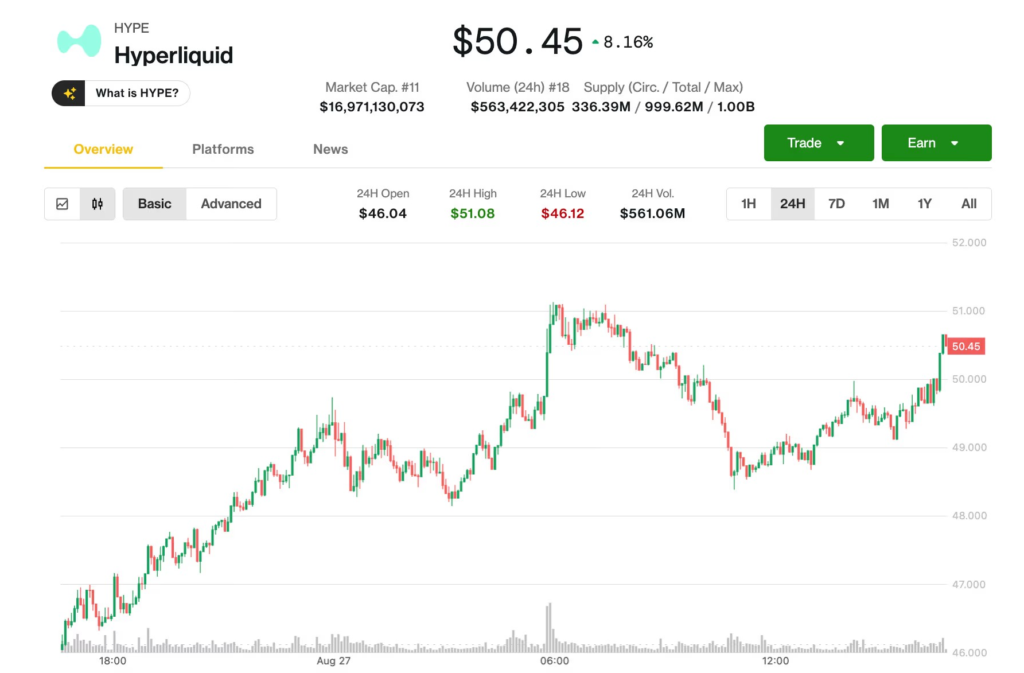Open the Trade dropdown menu
Viewport: 1024px width, 673px height.
pos(818,143)
